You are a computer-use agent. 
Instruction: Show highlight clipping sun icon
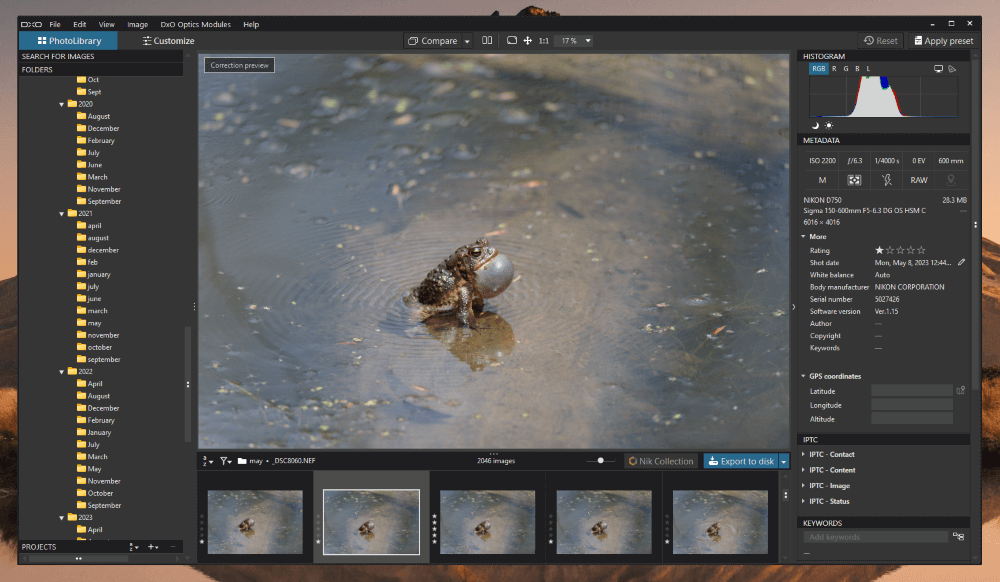coord(828,126)
